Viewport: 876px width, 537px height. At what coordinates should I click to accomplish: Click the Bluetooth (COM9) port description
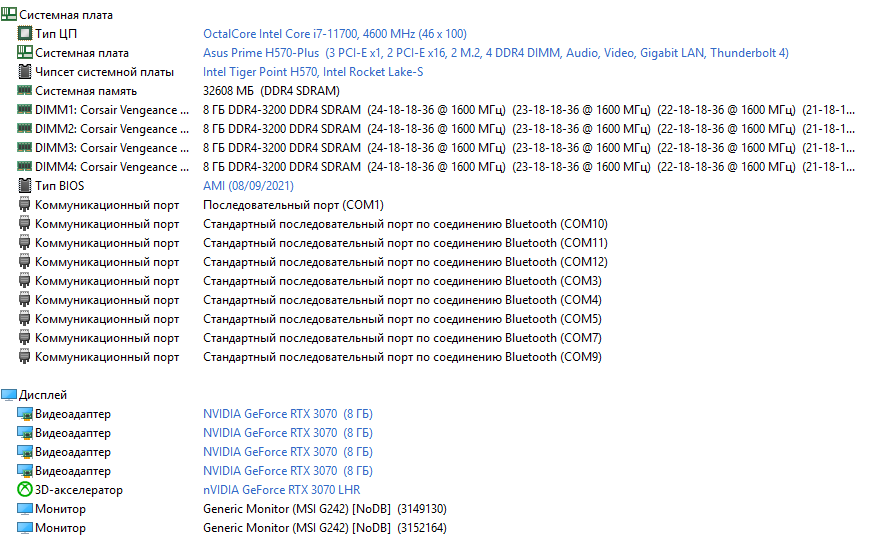(402, 357)
